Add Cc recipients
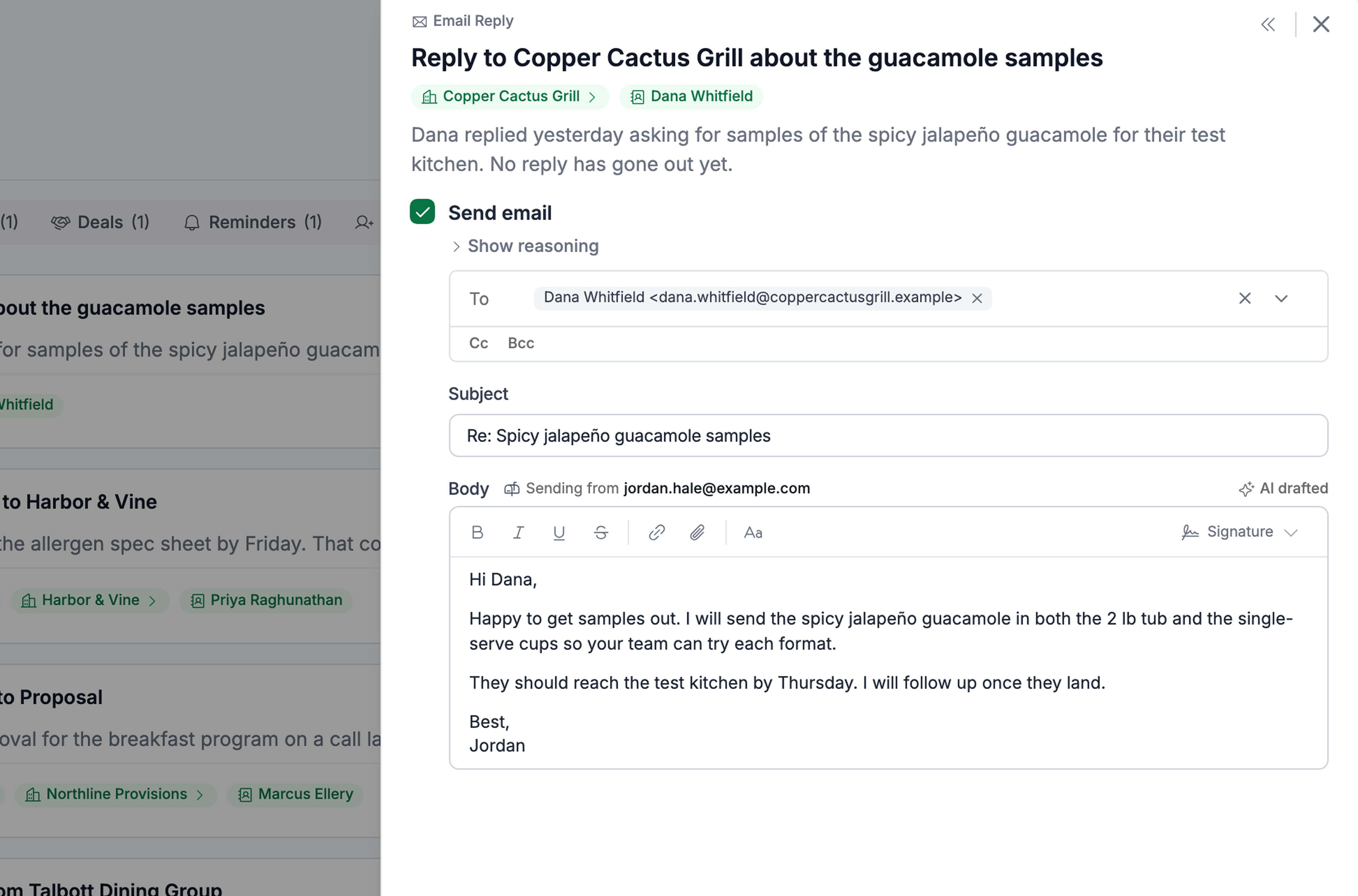This screenshot has width=1358, height=896. click(478, 343)
